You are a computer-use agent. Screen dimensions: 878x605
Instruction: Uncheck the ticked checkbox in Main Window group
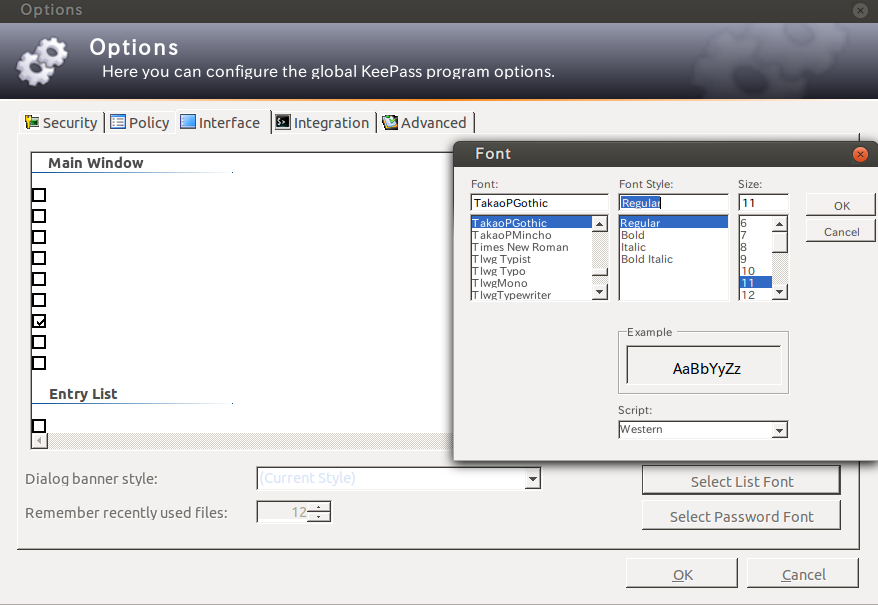coord(39,321)
